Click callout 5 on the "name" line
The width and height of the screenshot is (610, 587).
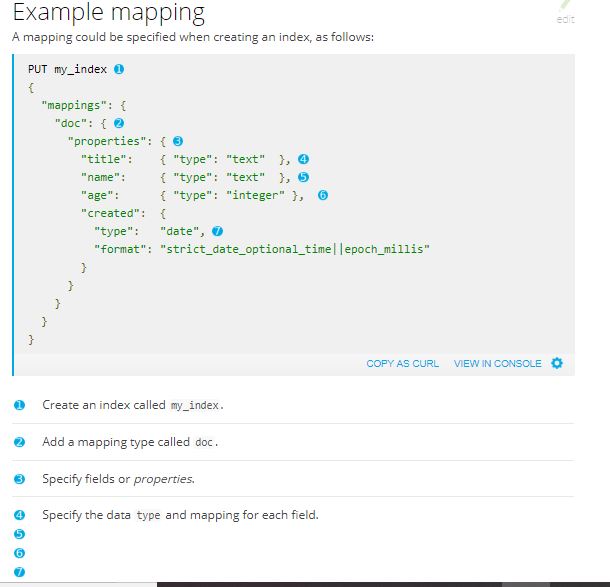tap(303, 177)
